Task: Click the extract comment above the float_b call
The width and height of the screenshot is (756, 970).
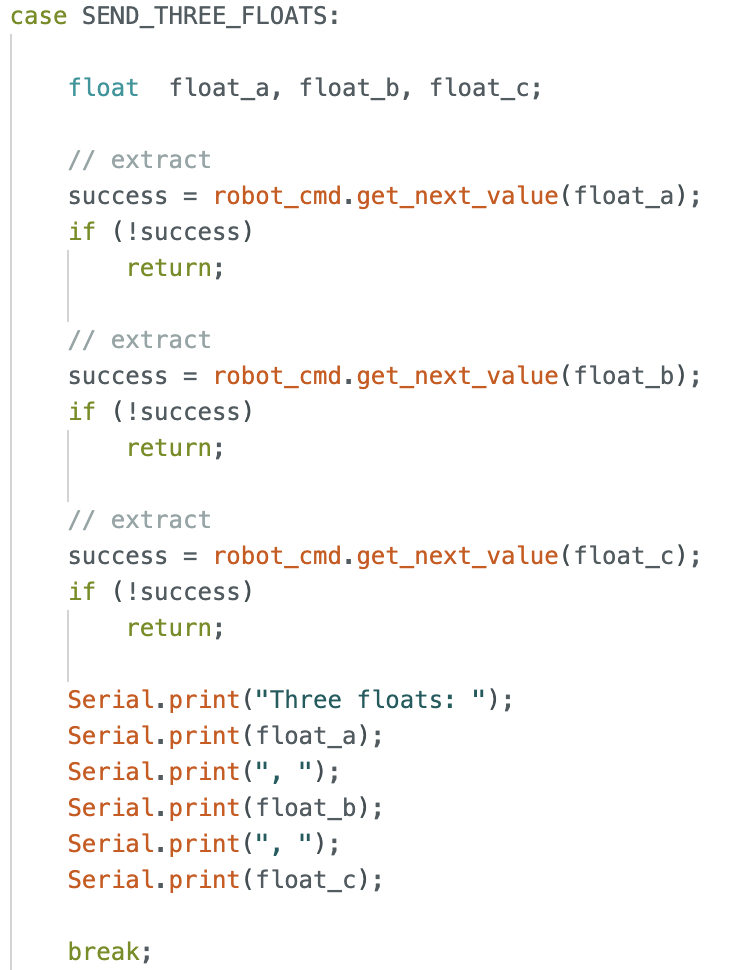Action: point(139,340)
